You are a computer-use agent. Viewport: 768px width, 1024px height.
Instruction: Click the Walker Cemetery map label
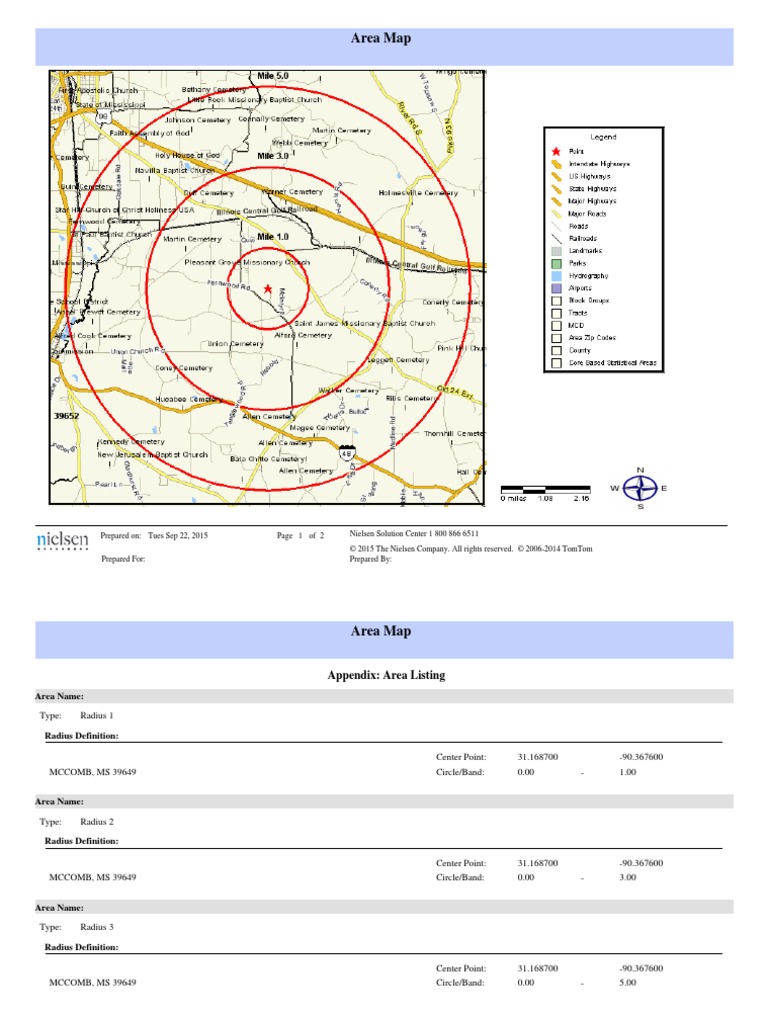click(348, 391)
